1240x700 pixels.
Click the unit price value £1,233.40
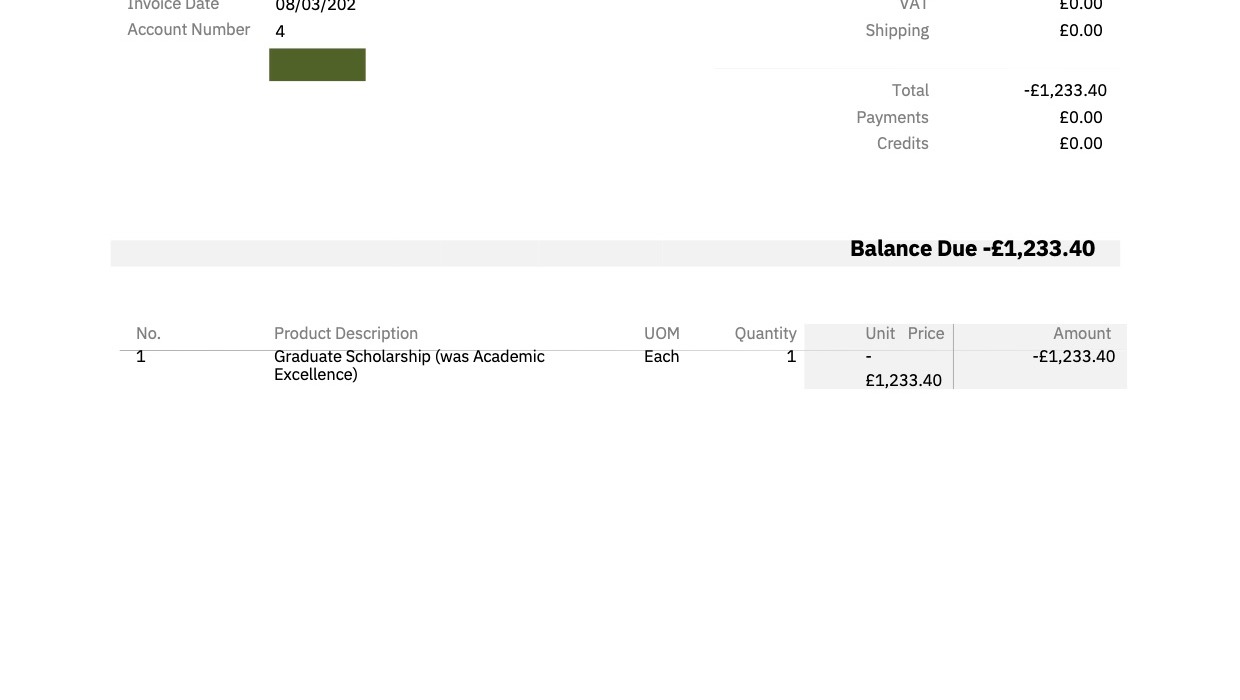(904, 380)
